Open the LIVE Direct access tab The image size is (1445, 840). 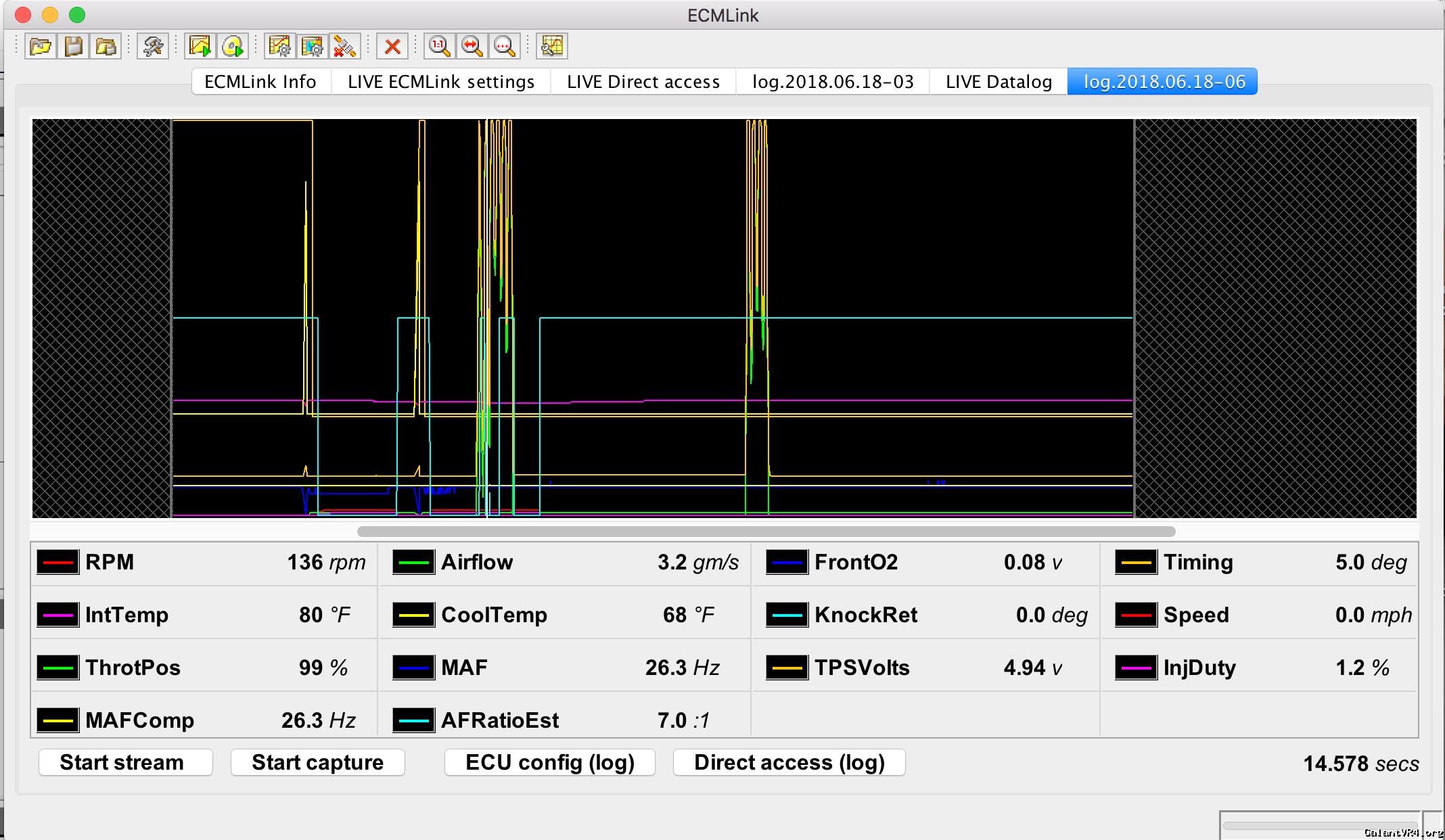[643, 82]
